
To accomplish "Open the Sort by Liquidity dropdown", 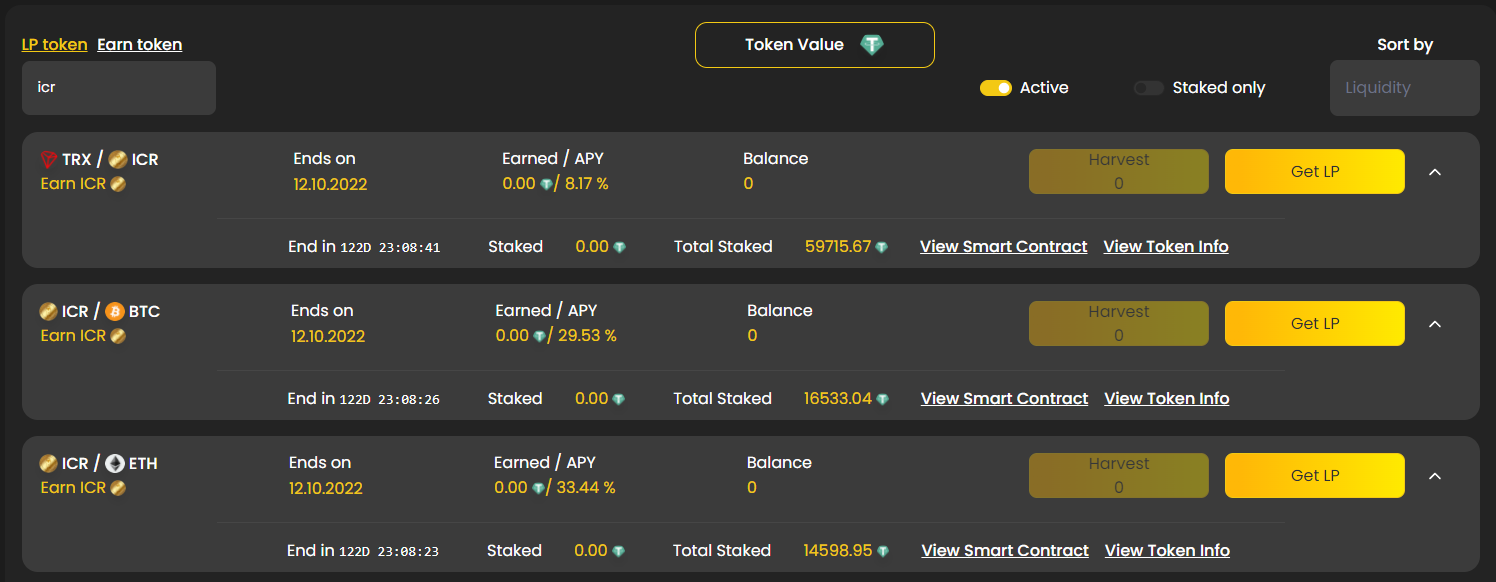I will (1404, 88).
